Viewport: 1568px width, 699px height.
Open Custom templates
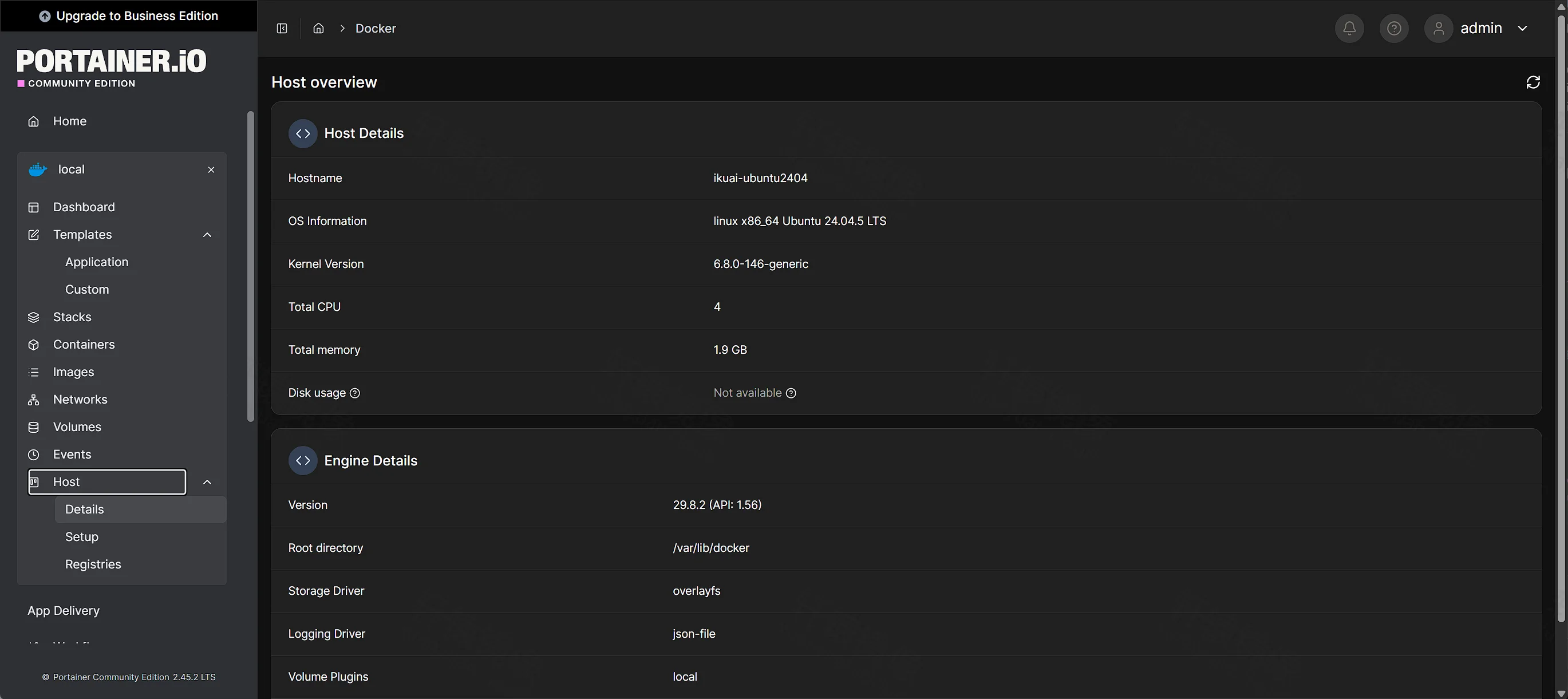pos(87,290)
